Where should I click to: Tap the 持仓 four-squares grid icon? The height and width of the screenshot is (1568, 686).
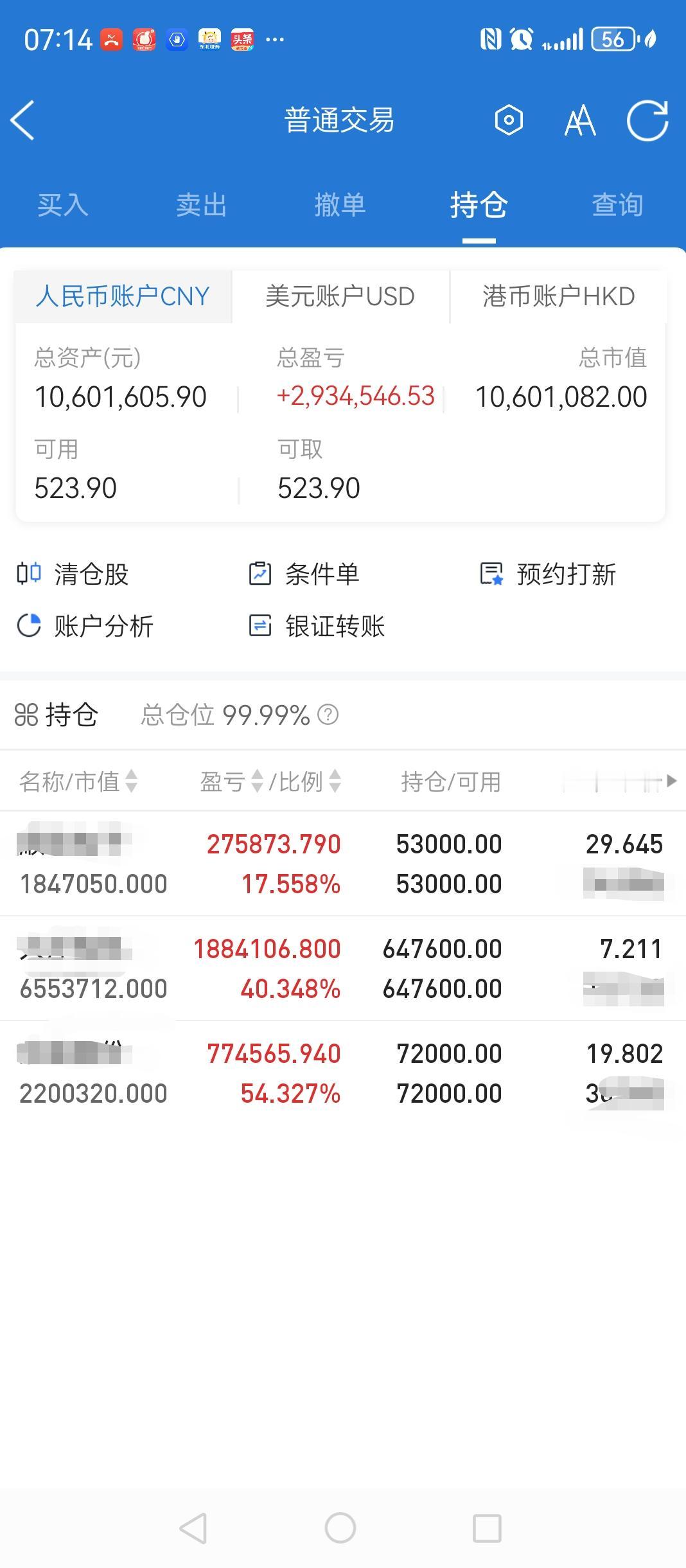click(x=26, y=715)
